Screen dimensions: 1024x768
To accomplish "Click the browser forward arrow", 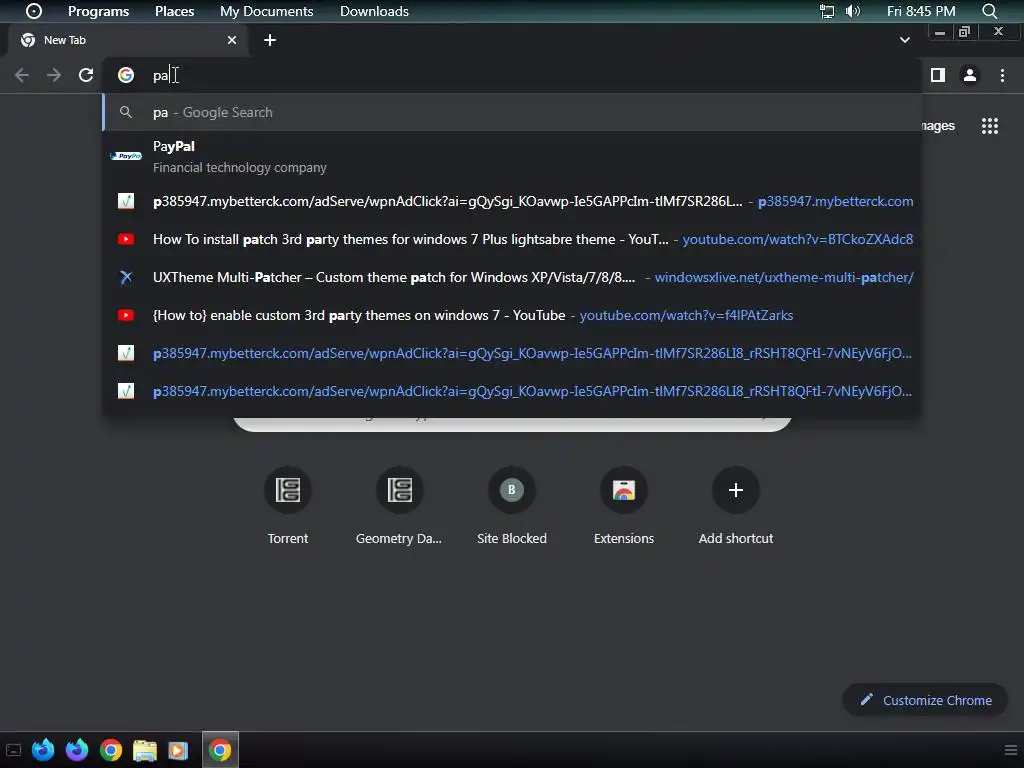I will tap(54, 75).
